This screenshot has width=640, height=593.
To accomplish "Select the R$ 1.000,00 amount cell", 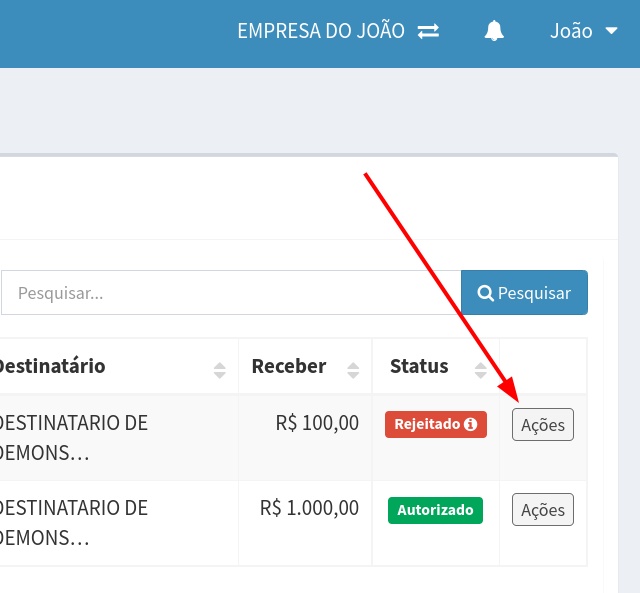I will 309,508.
